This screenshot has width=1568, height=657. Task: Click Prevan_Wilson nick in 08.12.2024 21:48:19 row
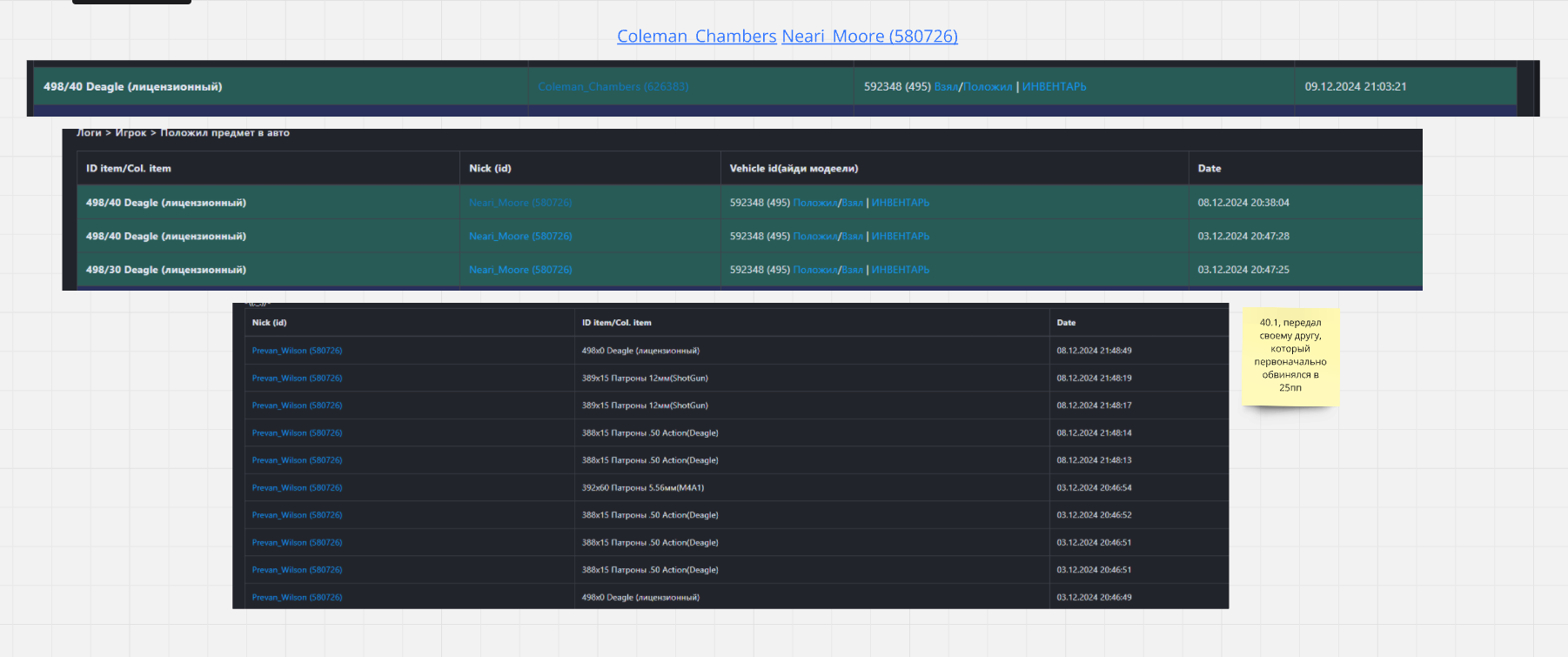coord(297,379)
